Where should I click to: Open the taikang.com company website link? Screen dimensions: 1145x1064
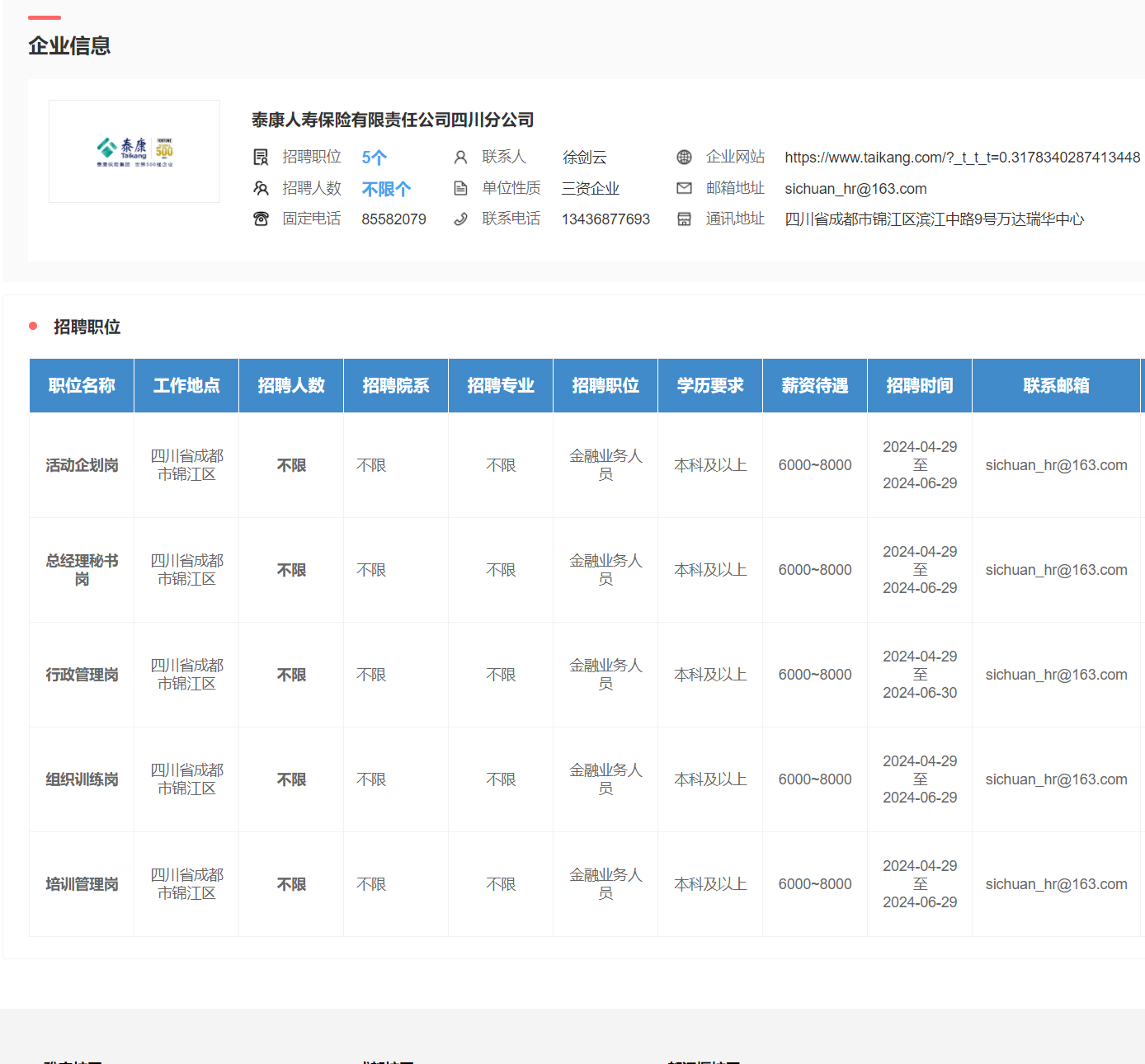click(x=962, y=158)
